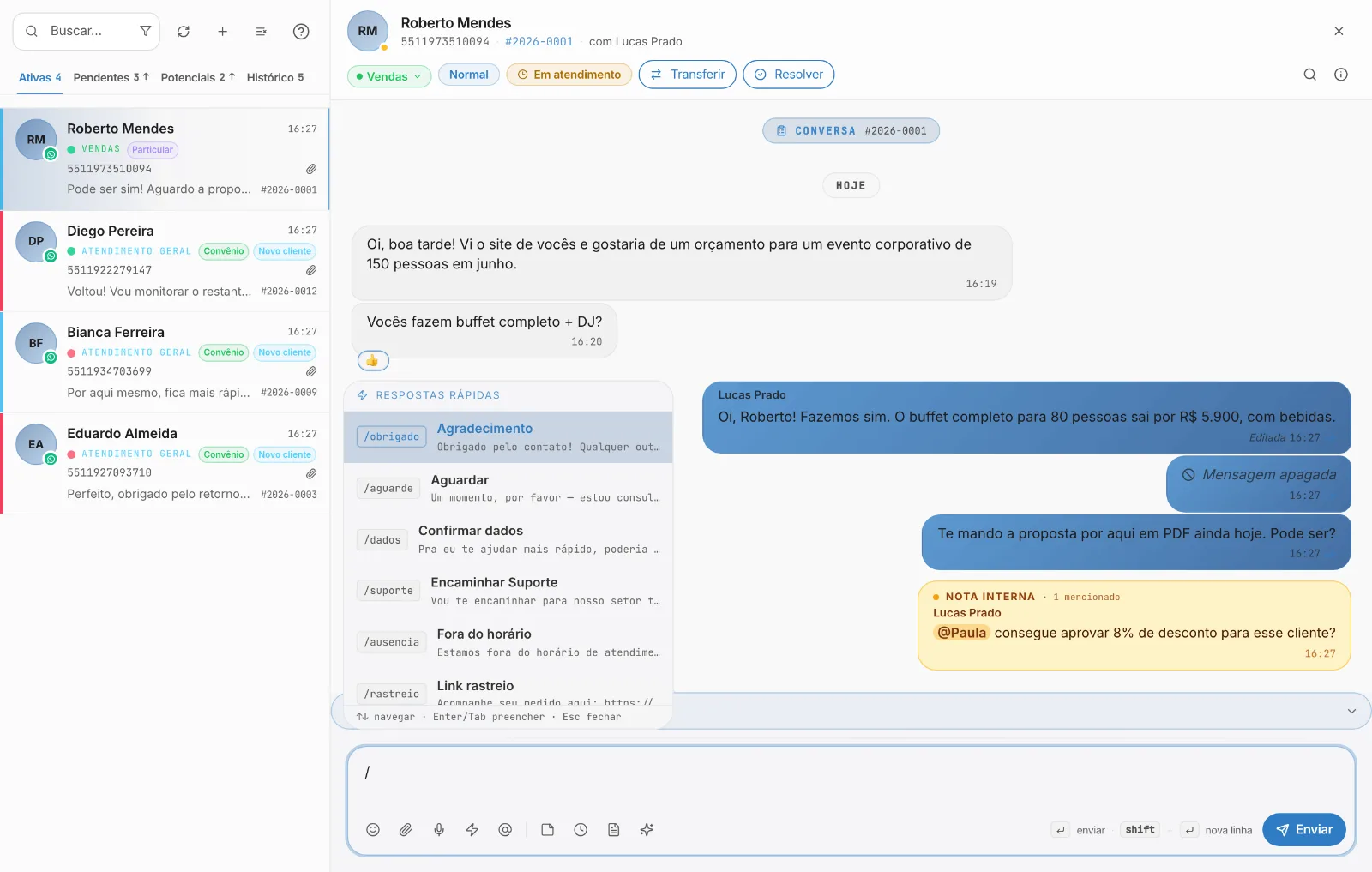Click the Resolver button
The image size is (1372, 872).
pyautogui.click(x=789, y=75)
